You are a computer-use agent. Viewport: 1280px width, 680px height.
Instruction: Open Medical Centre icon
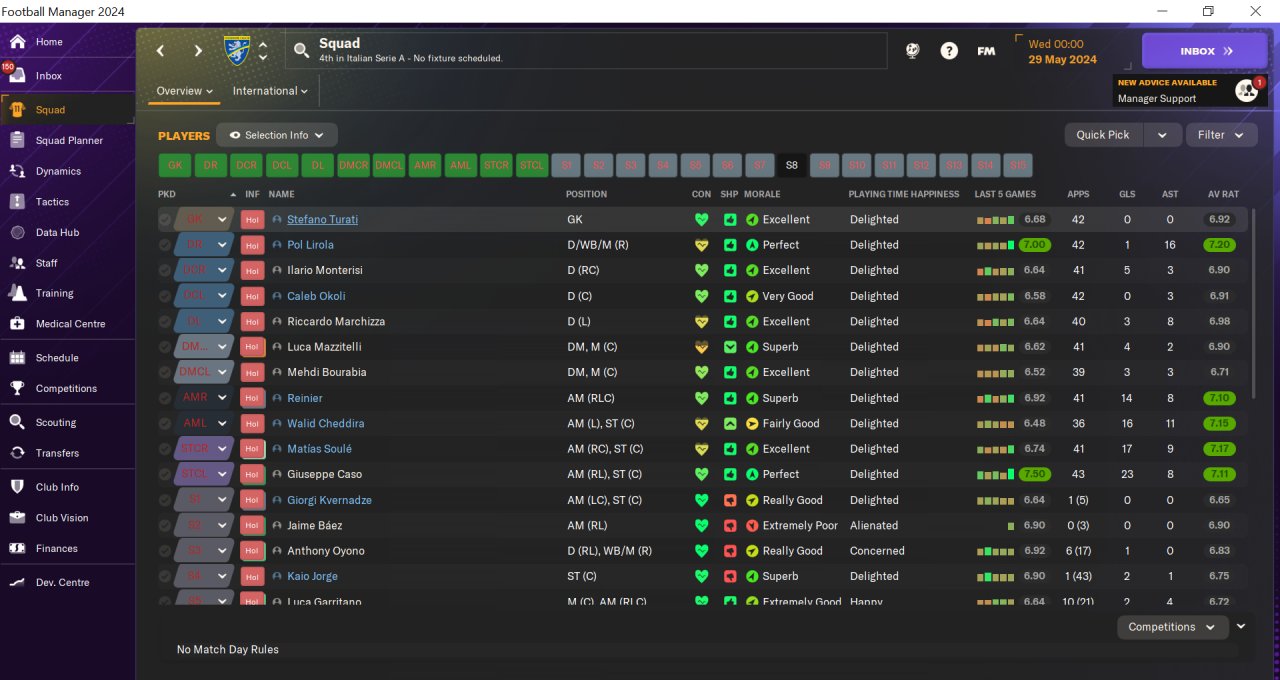pyautogui.click(x=17, y=324)
